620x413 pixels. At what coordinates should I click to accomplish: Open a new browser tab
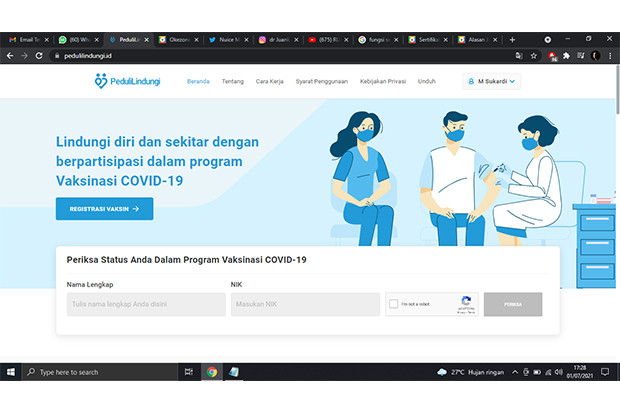512,40
